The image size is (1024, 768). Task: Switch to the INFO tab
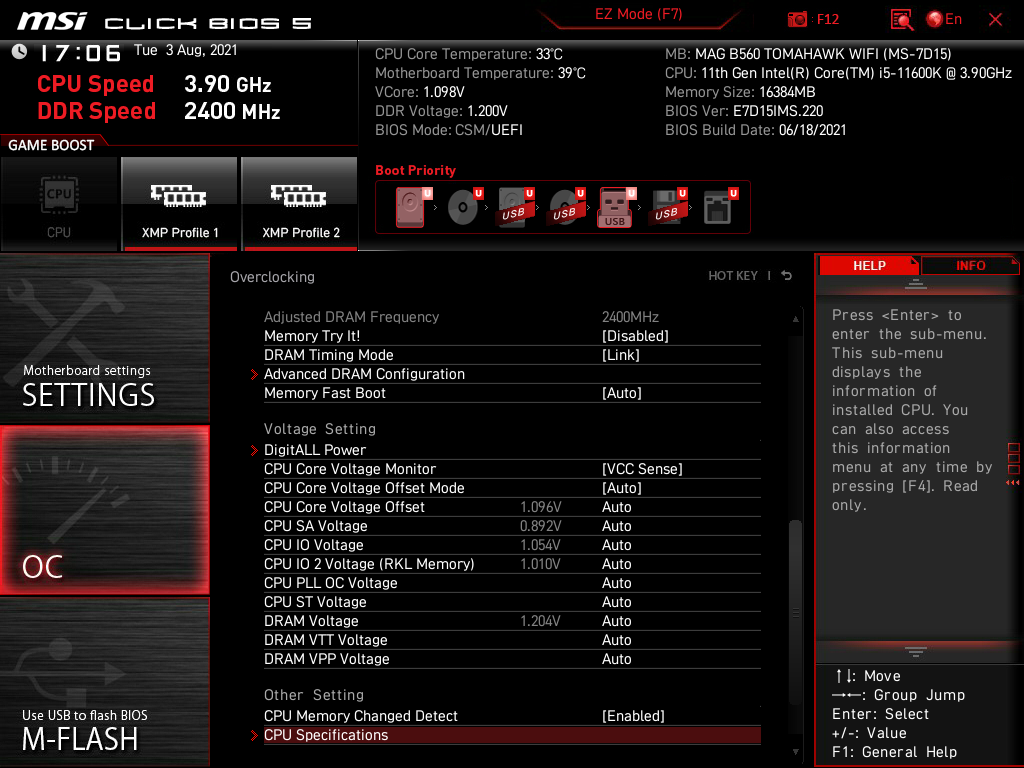pyautogui.click(x=970, y=266)
